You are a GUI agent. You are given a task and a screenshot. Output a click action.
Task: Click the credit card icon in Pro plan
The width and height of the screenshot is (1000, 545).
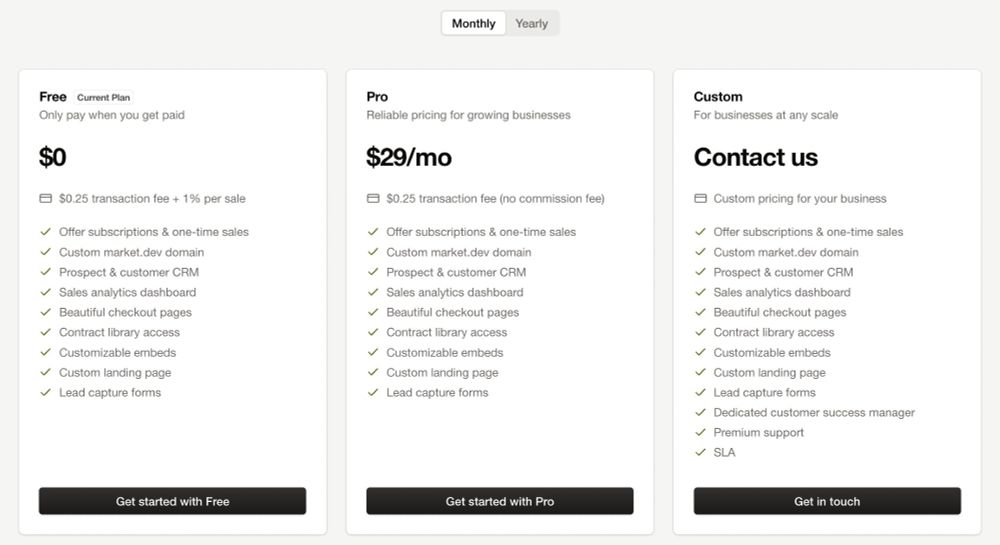[x=373, y=198]
